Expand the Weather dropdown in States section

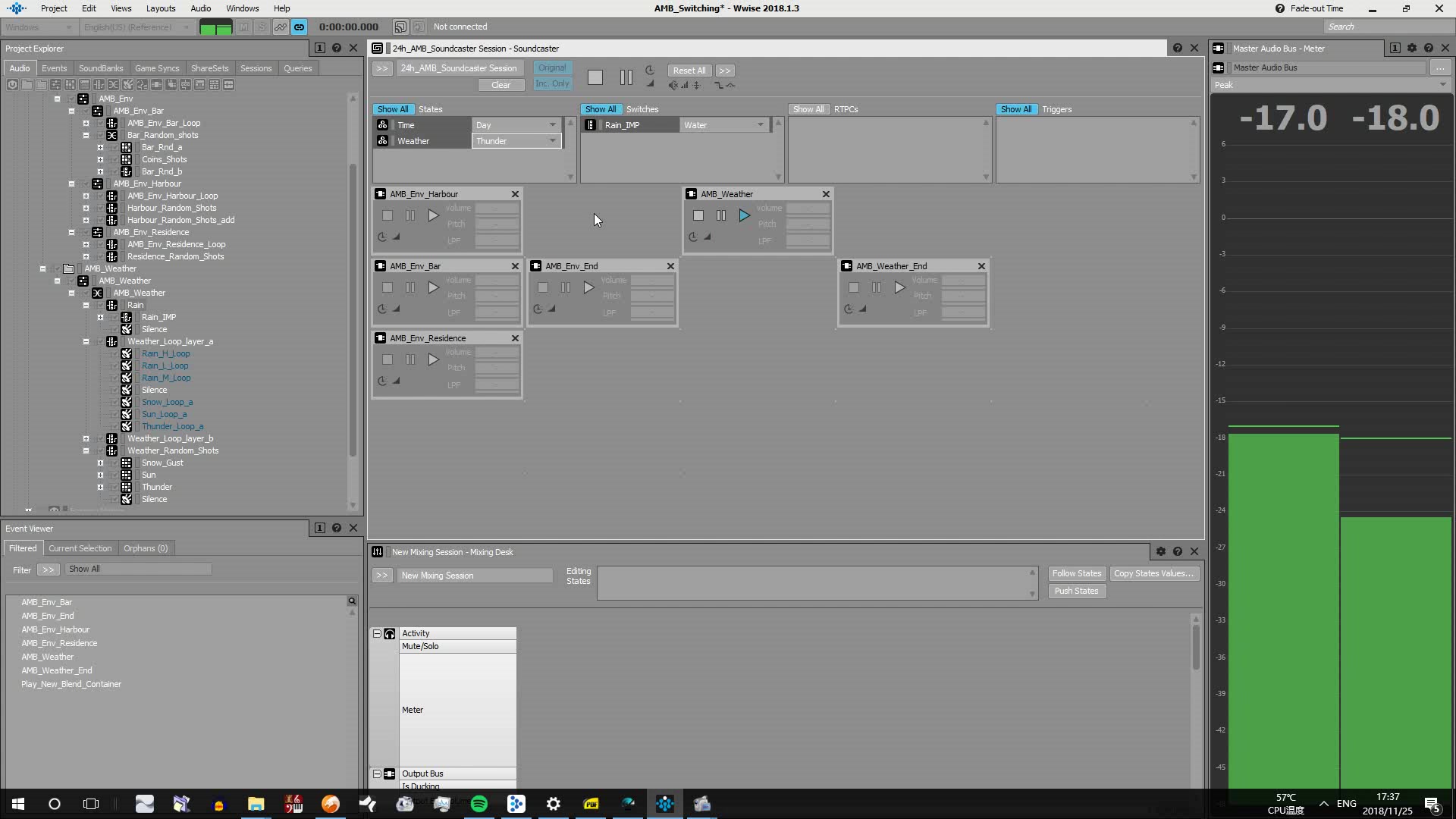[552, 140]
